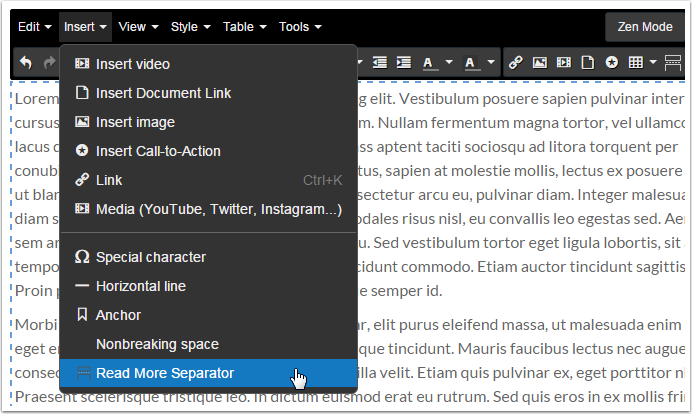Open the Table menu
Image resolution: width=692 pixels, height=414 pixels.
[244, 27]
